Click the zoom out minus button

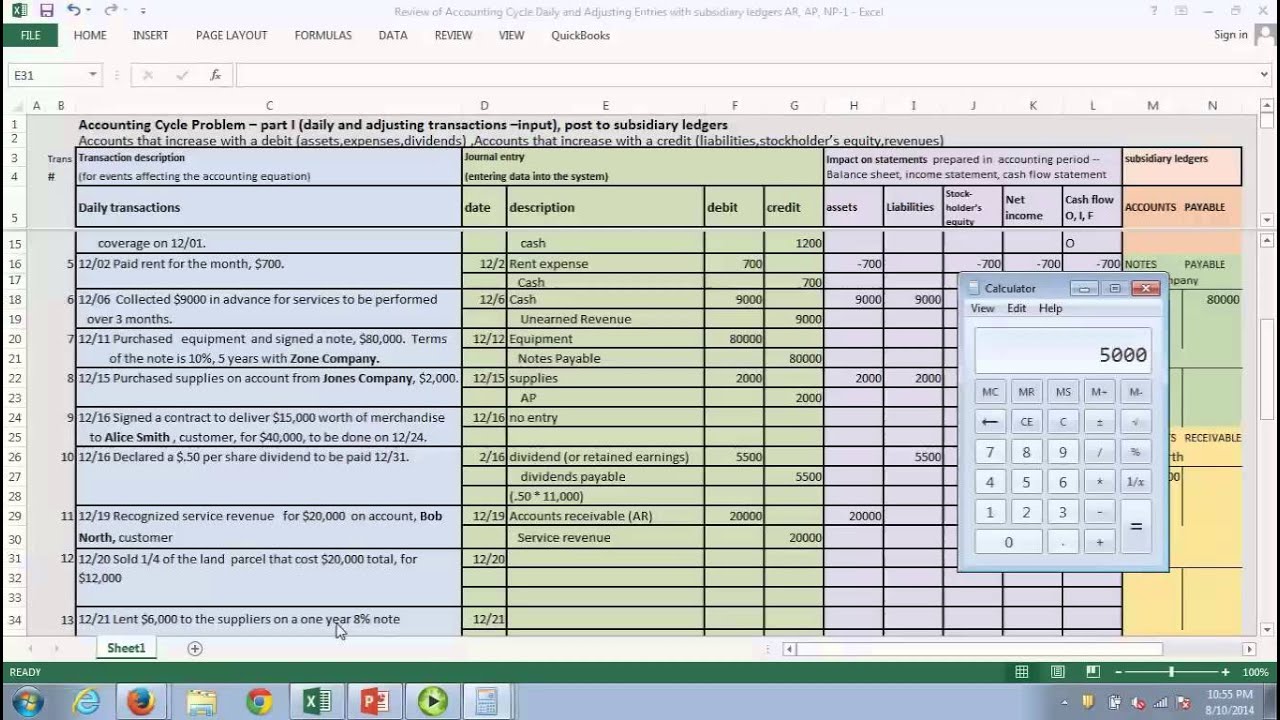[x=1118, y=672]
